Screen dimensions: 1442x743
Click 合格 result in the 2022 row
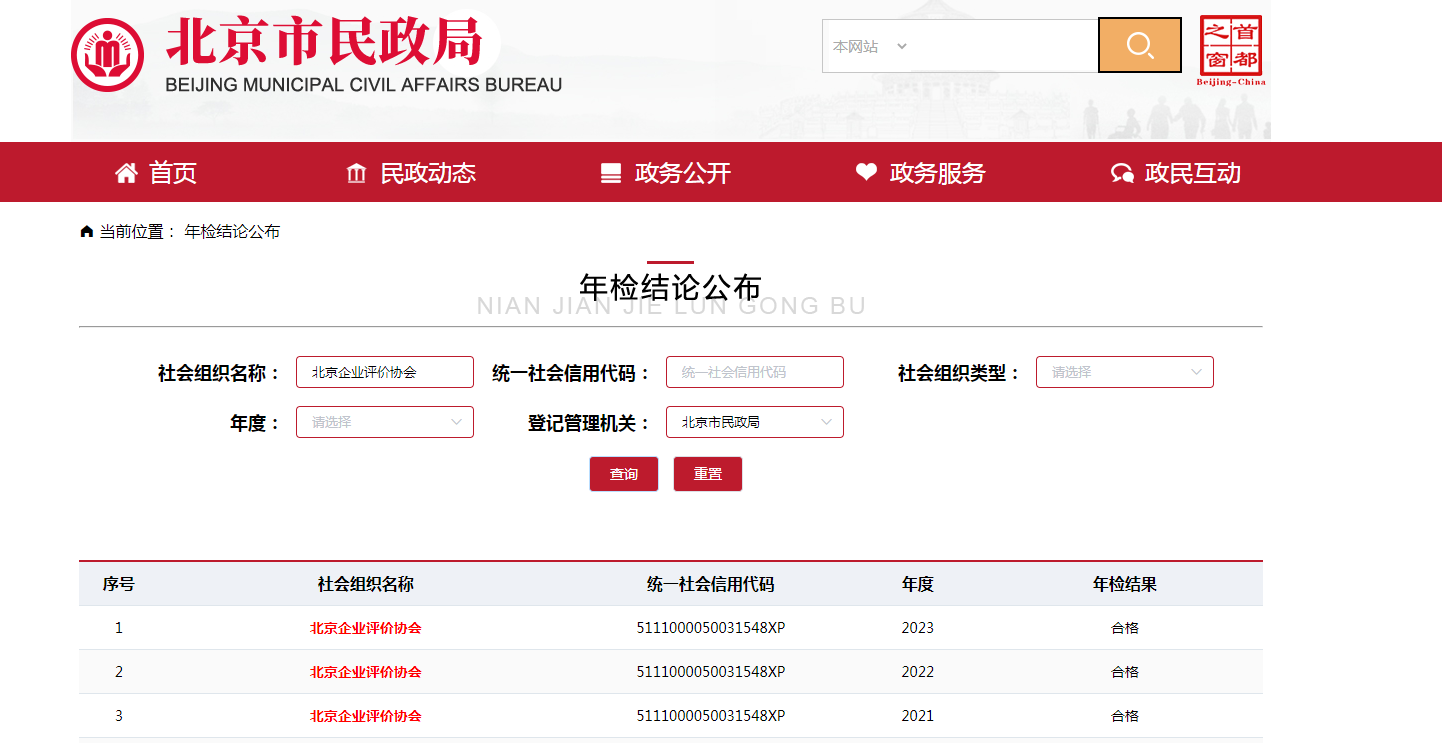point(1125,672)
